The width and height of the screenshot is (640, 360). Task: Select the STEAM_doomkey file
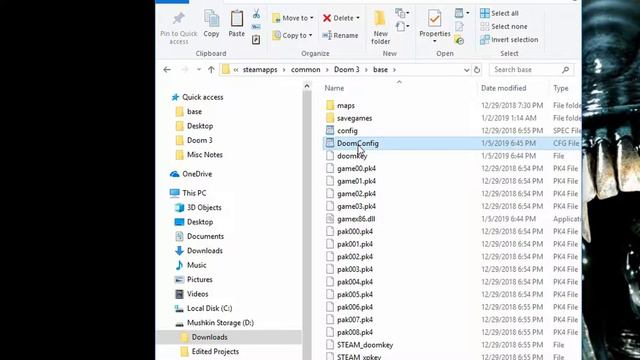[365, 345]
